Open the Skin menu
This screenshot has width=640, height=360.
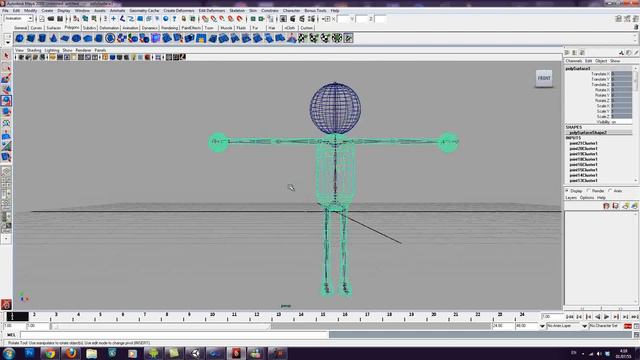pyautogui.click(x=253, y=11)
